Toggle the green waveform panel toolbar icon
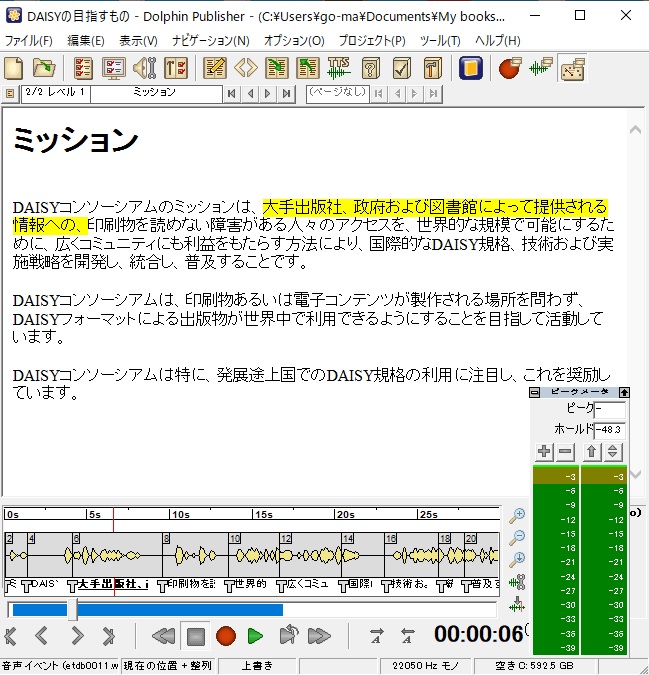The height and width of the screenshot is (675, 649). (x=541, y=68)
